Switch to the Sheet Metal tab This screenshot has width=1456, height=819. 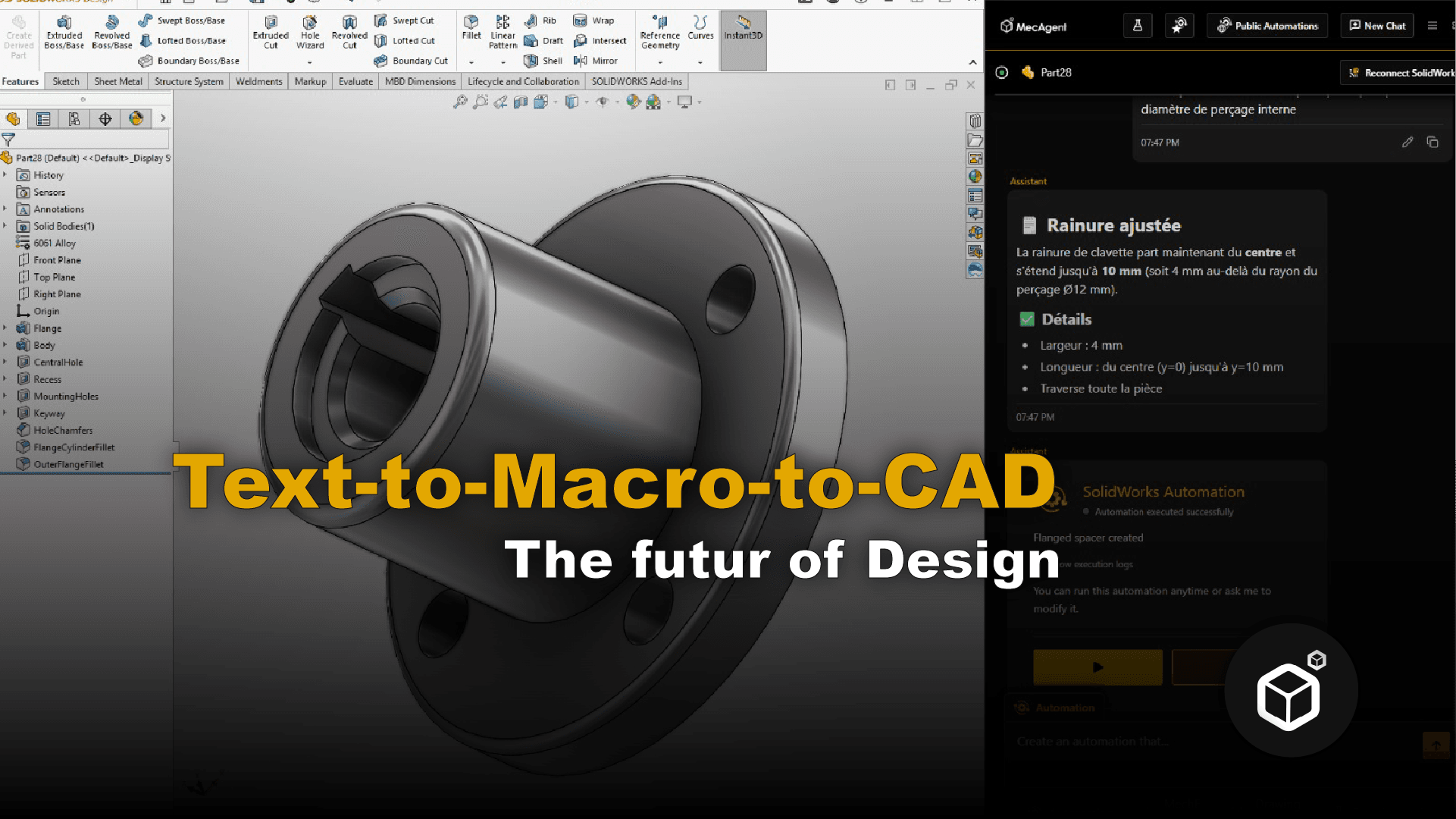[x=117, y=81]
